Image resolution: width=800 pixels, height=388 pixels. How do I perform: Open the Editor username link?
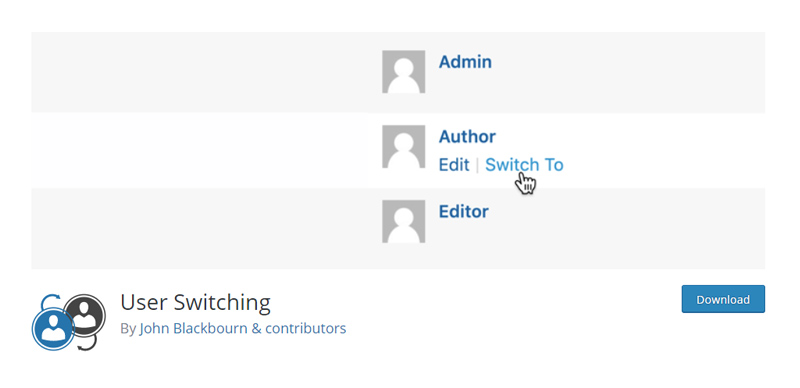464,212
